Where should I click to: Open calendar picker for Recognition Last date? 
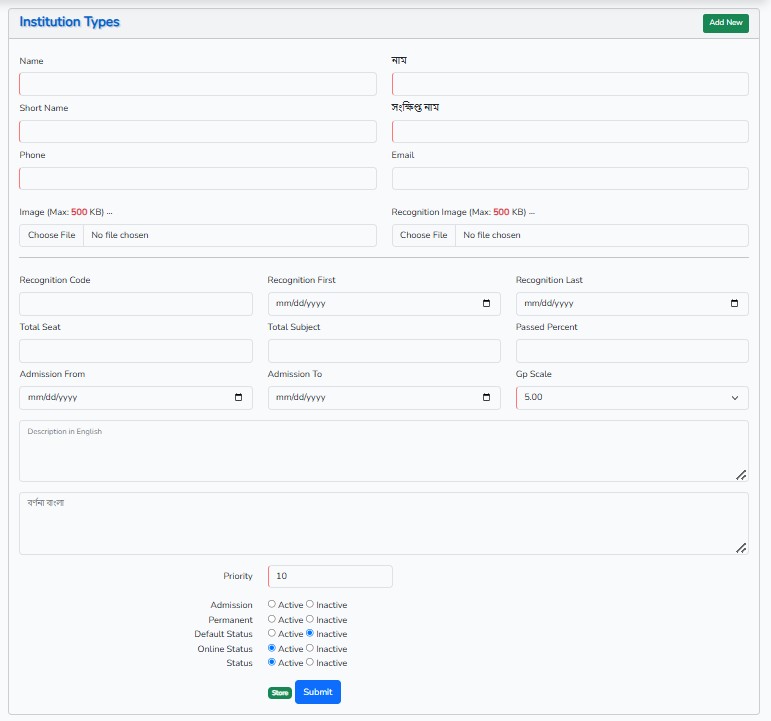734,304
